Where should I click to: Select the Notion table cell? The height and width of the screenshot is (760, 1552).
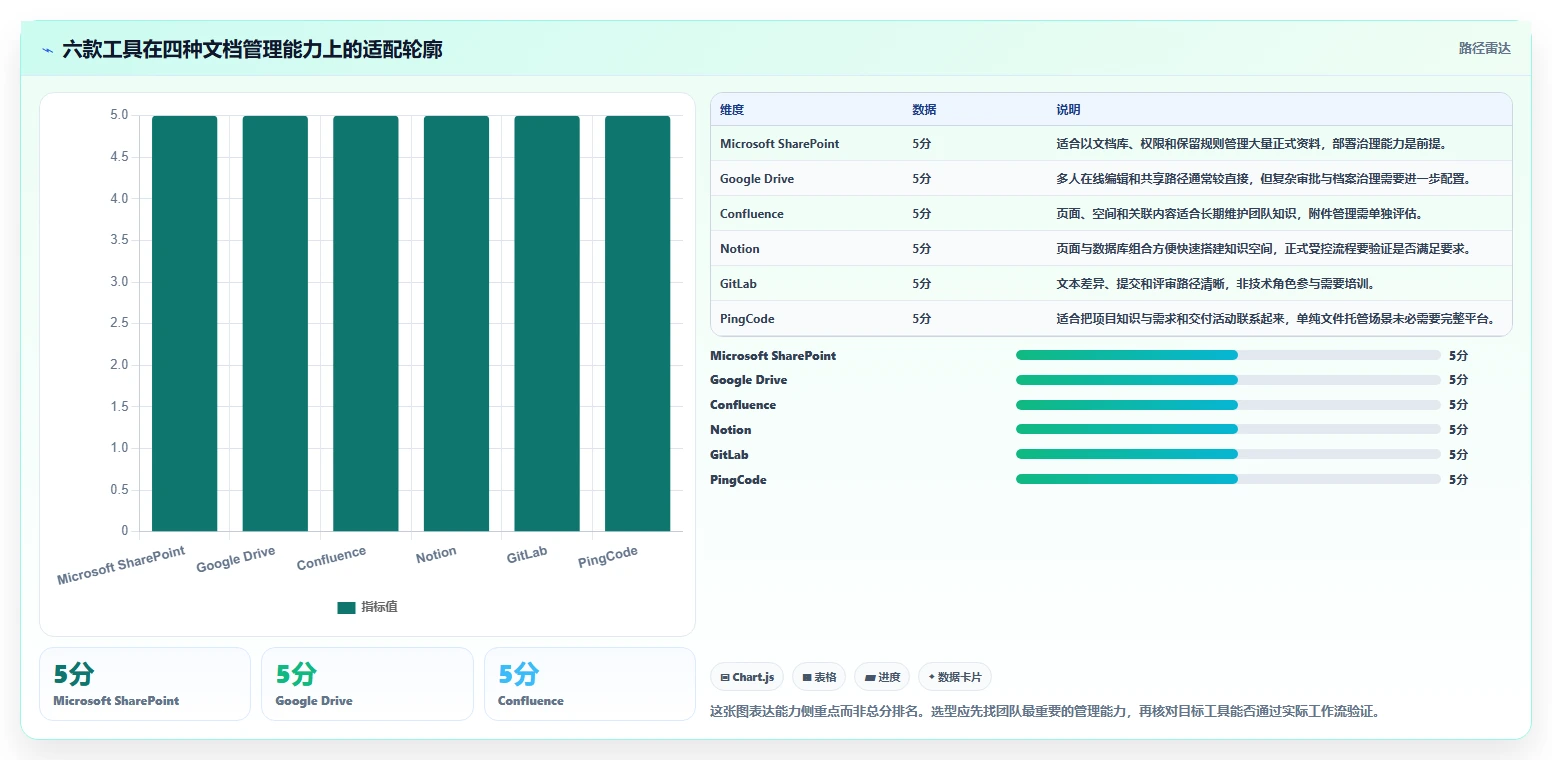pyautogui.click(x=740, y=249)
